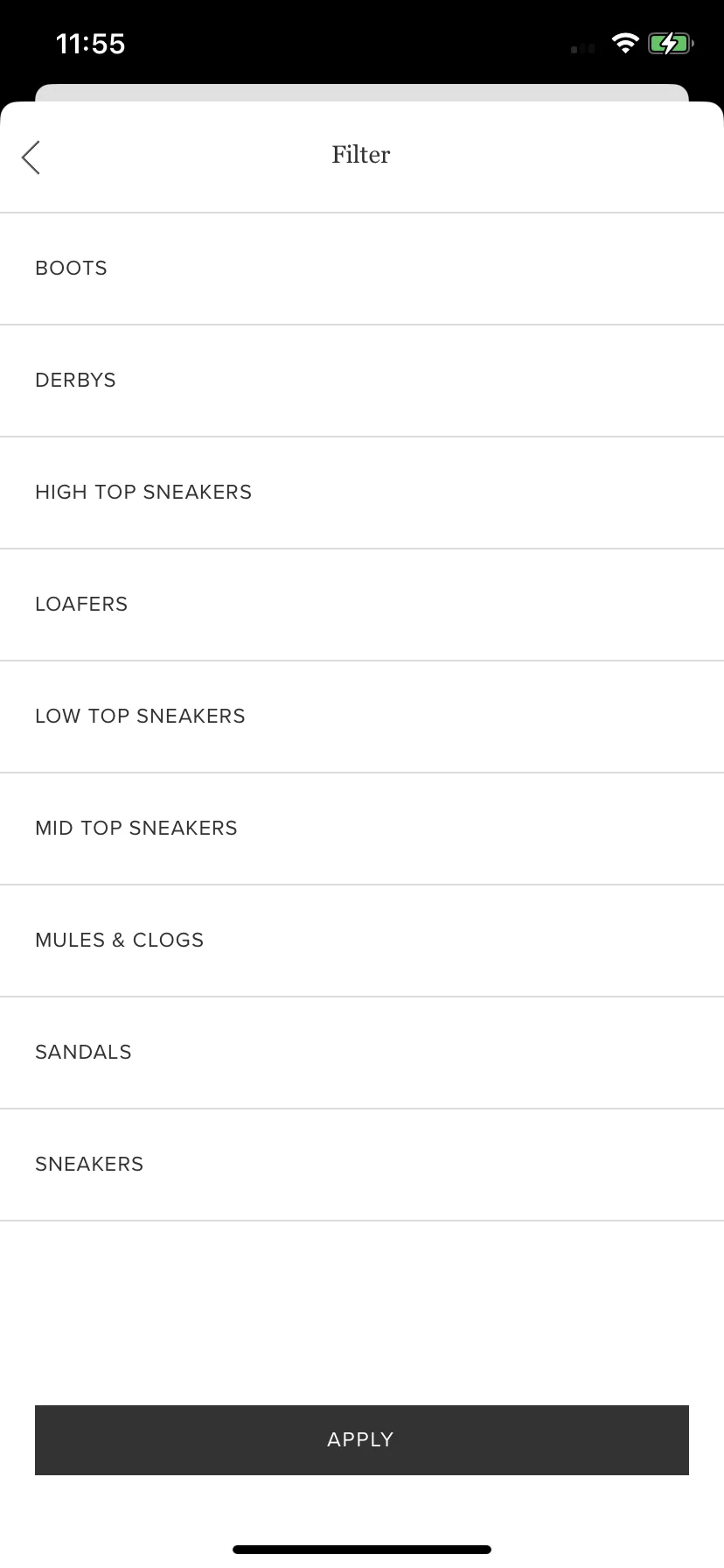This screenshot has width=724, height=1568.
Task: Tap the battery charging icon
Action: [671, 43]
